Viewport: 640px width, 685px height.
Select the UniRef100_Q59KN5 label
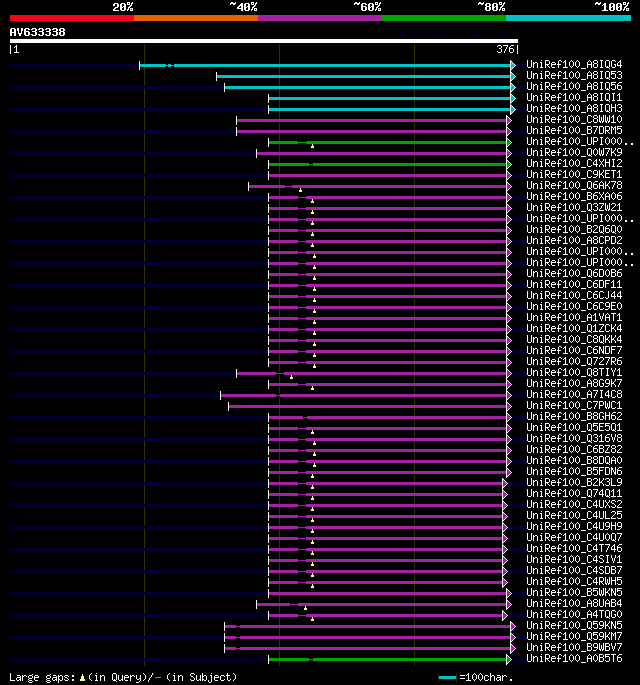[x=574, y=626]
